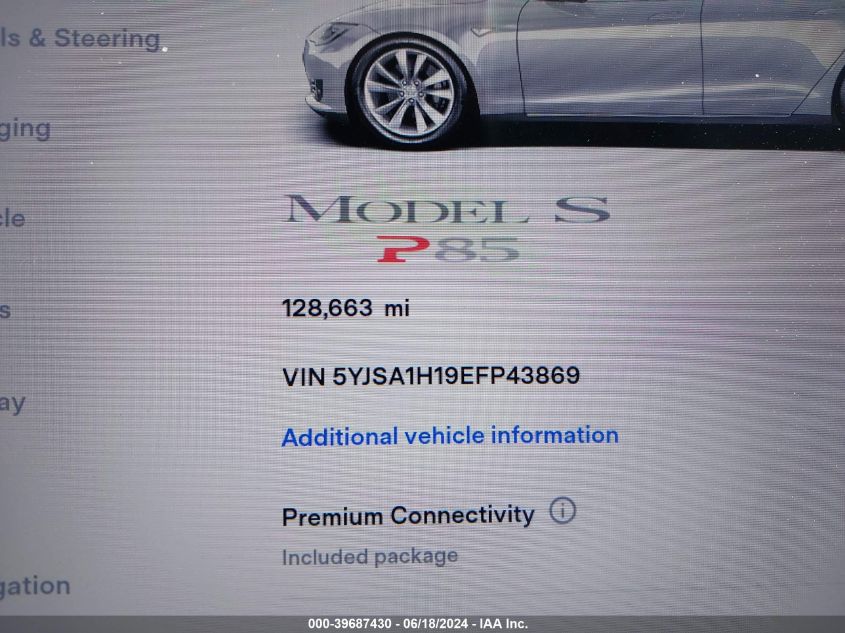Open the Navigation sidebar item

(x=35, y=586)
